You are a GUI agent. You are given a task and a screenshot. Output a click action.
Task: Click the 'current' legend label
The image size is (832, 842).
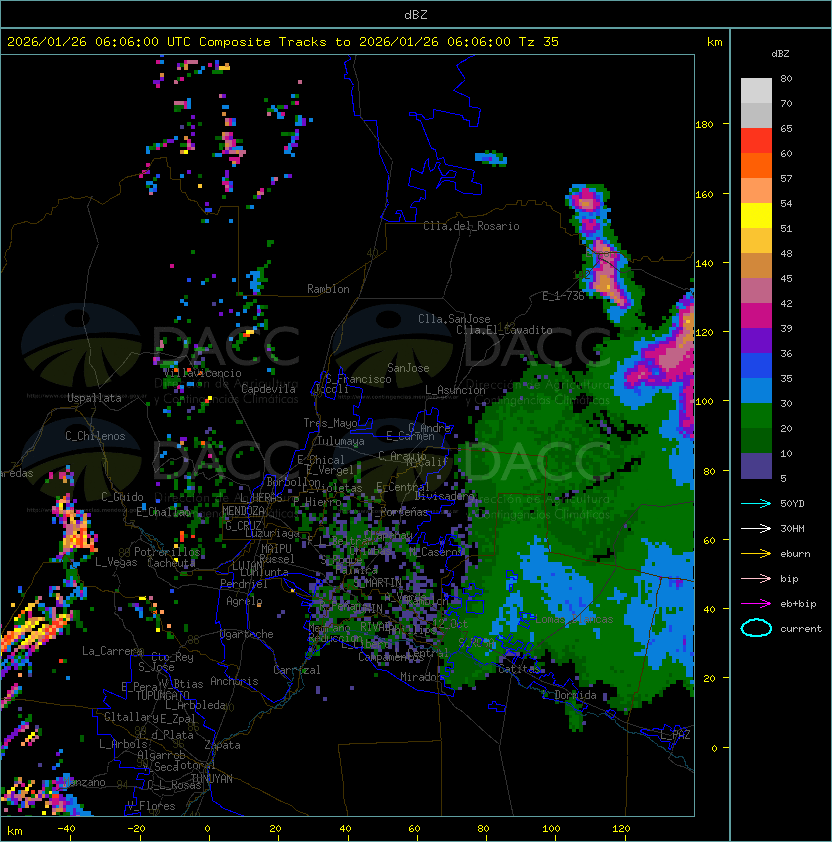(x=801, y=628)
